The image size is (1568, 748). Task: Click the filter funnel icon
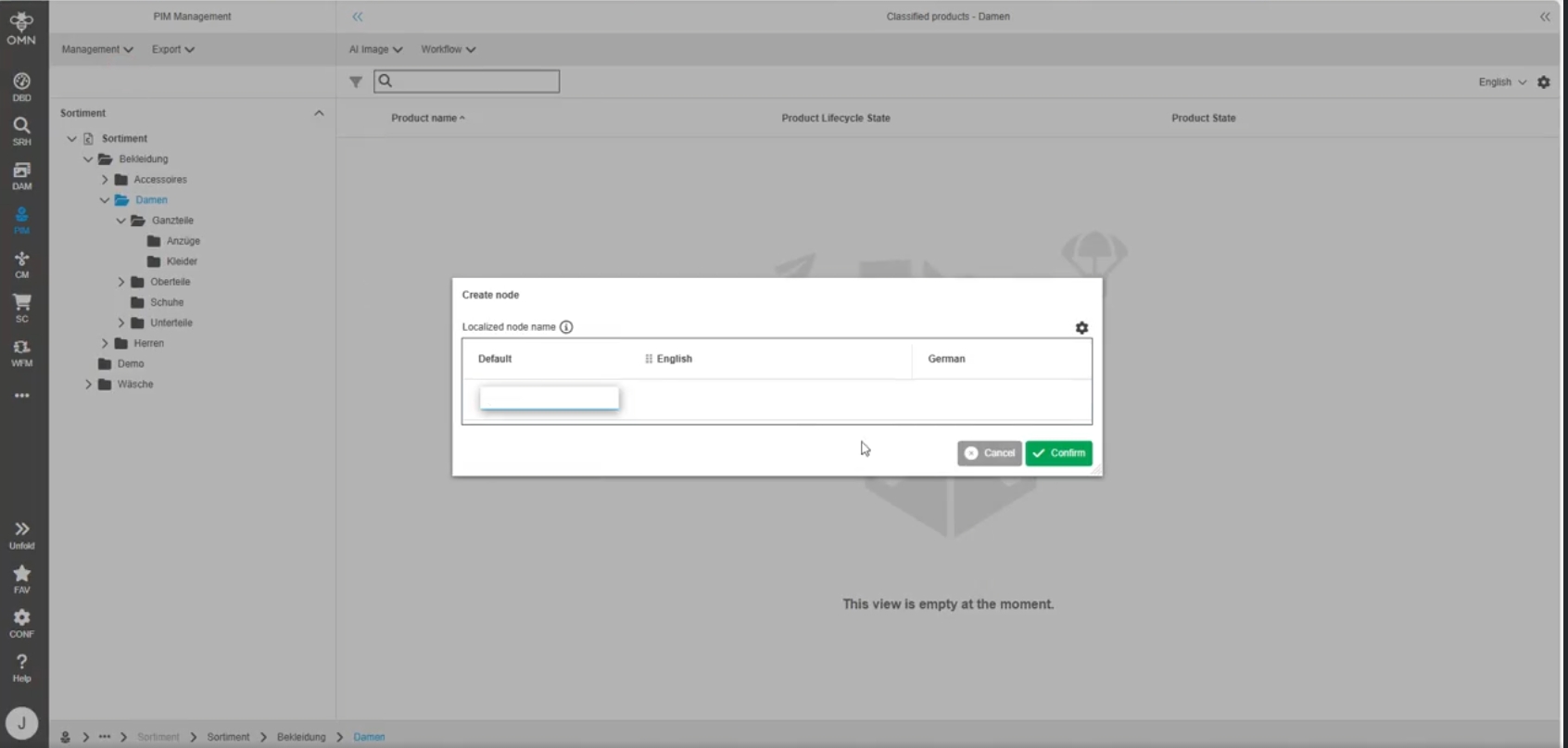356,82
